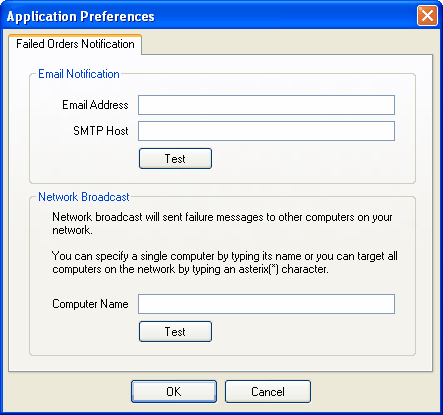Click the SMTP Host label
443x415 pixels.
[x=101, y=131]
